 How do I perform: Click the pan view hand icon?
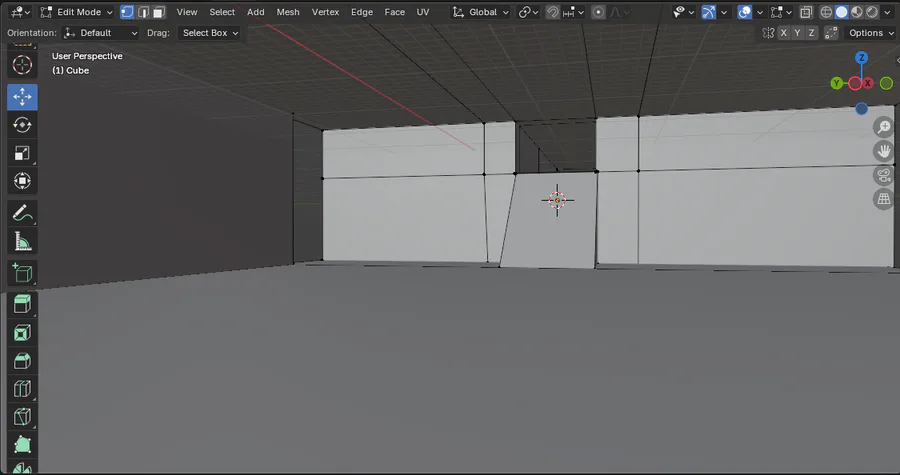click(x=884, y=151)
